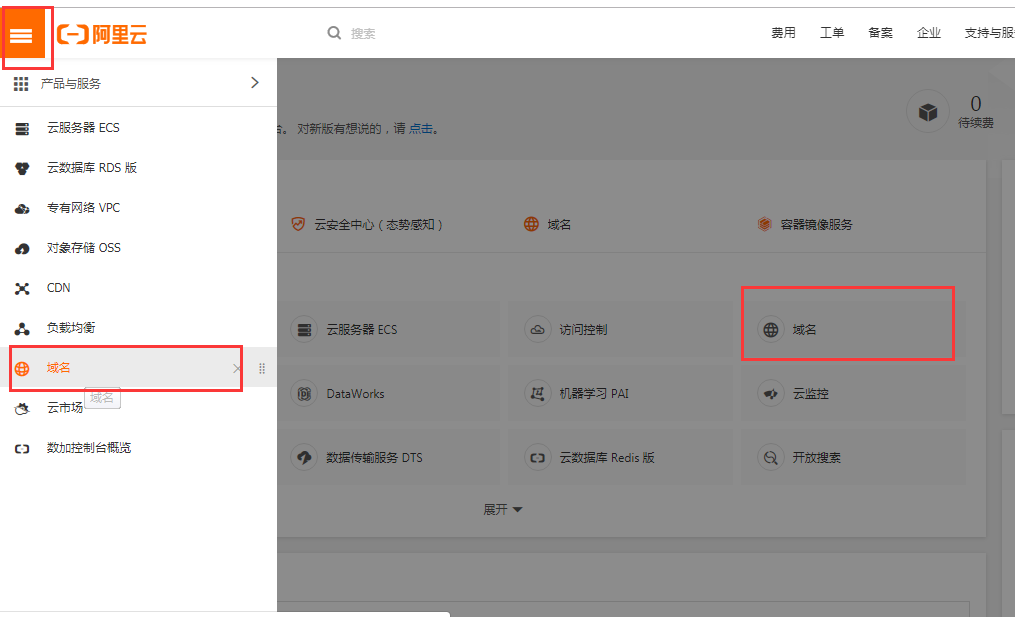Select 备案 from the top bar
The height and width of the screenshot is (617, 1015).
tap(880, 32)
